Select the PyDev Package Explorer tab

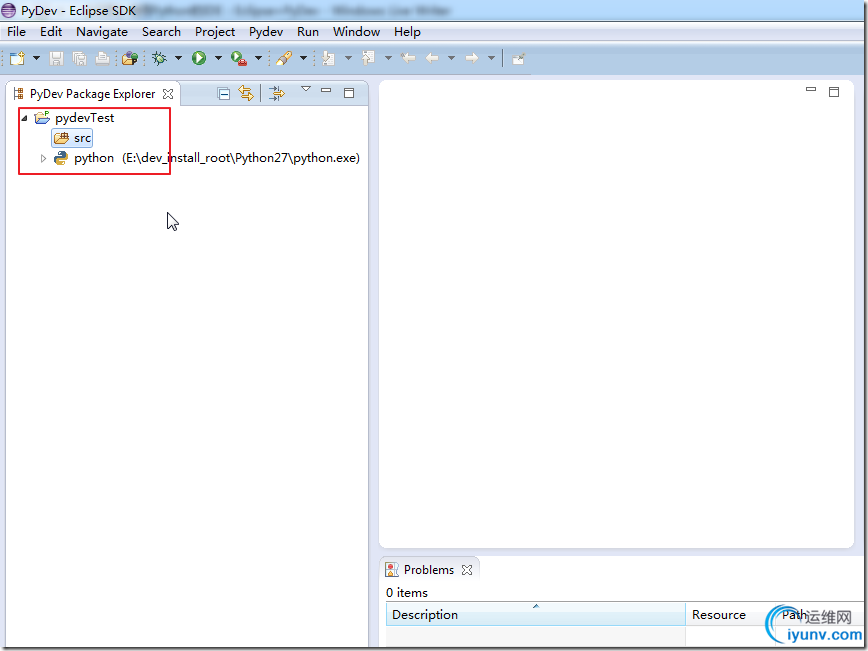tap(92, 94)
